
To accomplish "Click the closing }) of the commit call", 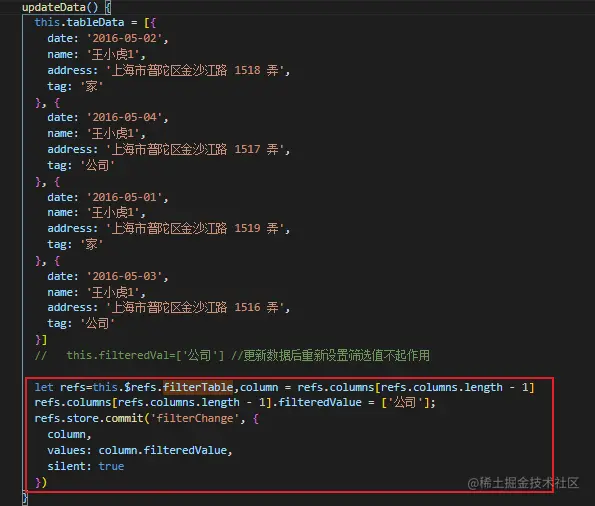I will 41,482.
